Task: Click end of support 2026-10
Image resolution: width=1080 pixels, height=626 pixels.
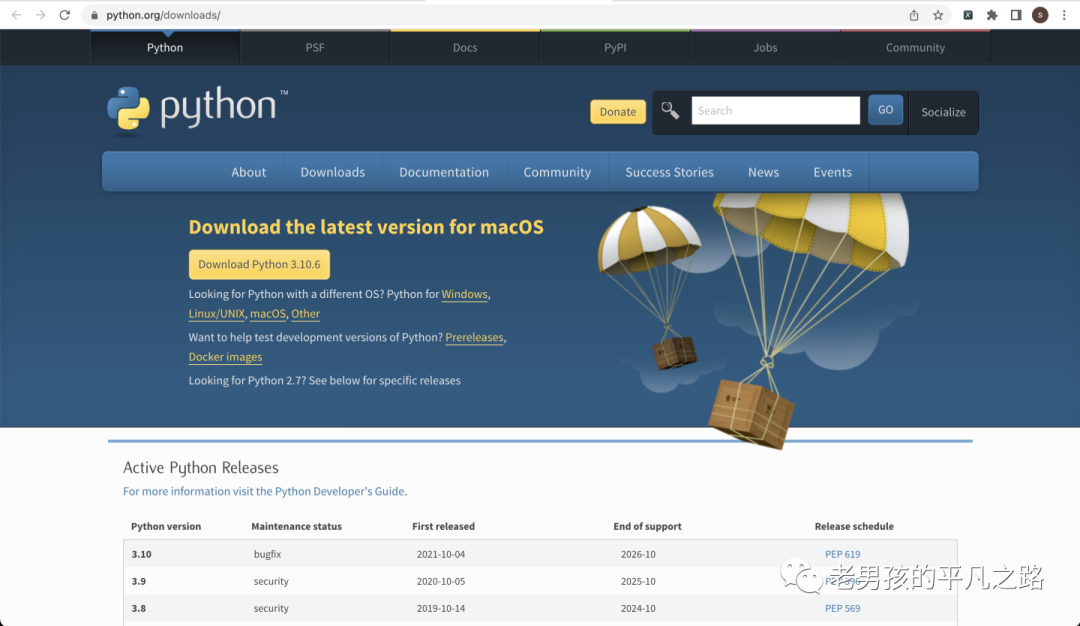Action: tap(638, 554)
